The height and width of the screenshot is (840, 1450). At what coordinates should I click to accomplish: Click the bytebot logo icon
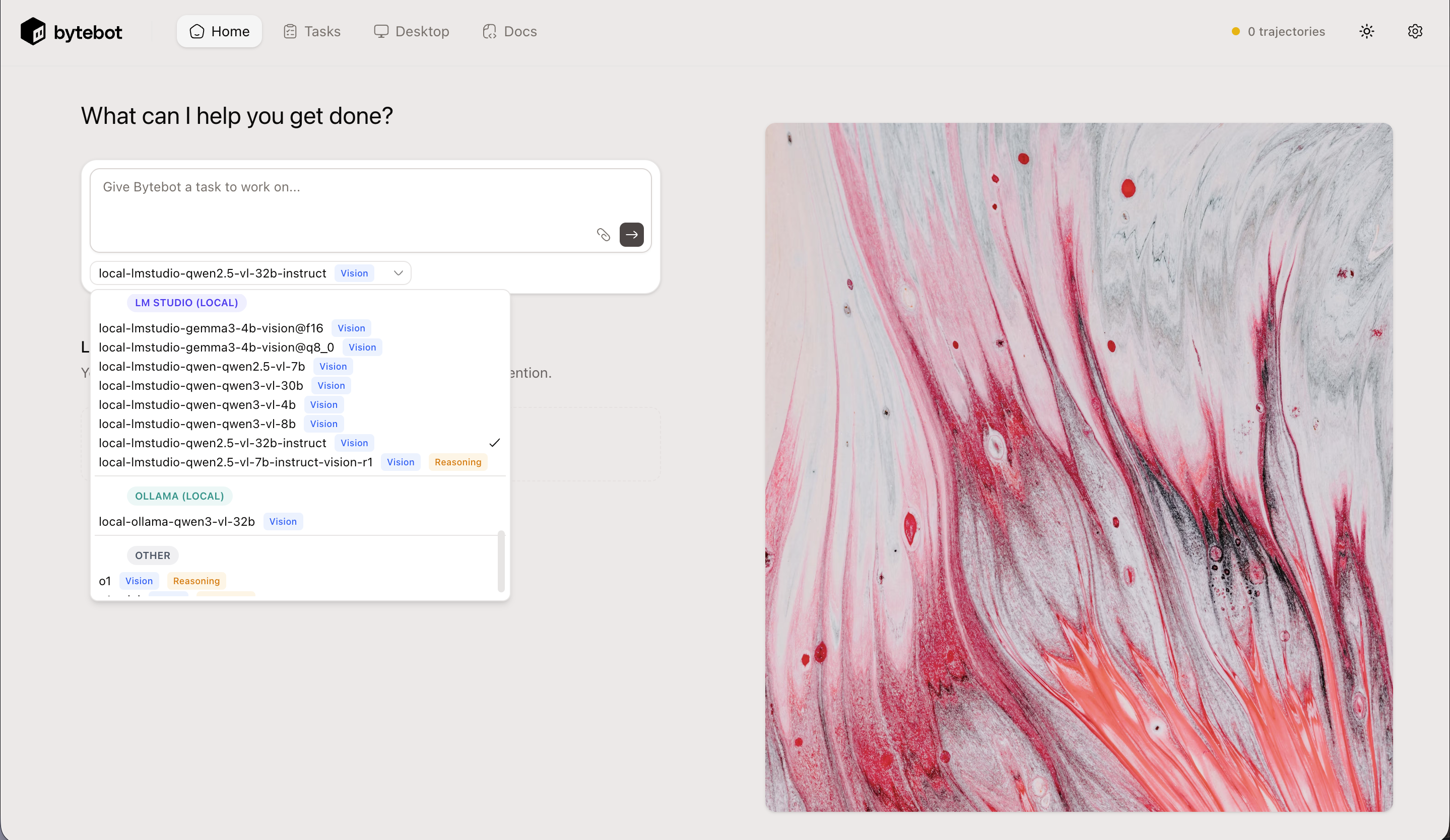pyautogui.click(x=33, y=31)
